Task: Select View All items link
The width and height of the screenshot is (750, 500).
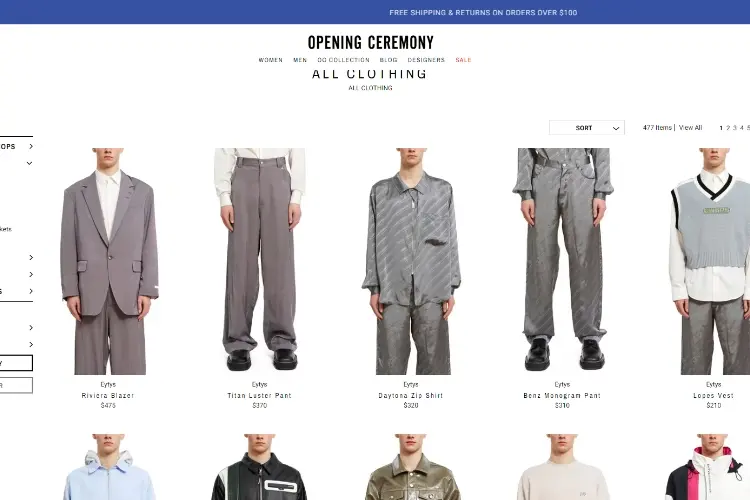Action: coord(690,128)
